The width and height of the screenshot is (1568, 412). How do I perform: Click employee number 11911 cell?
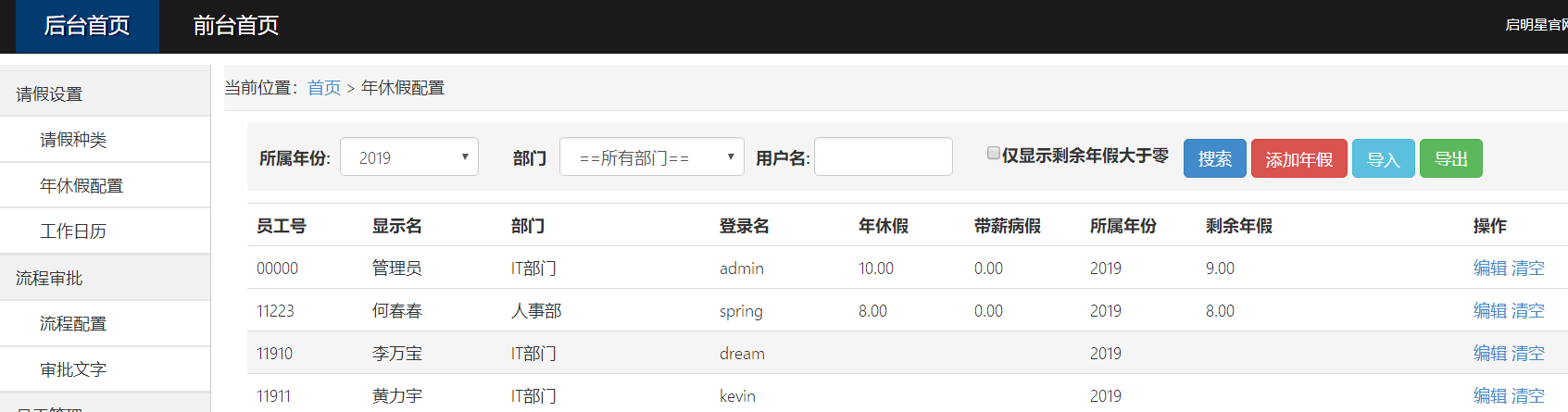274,396
